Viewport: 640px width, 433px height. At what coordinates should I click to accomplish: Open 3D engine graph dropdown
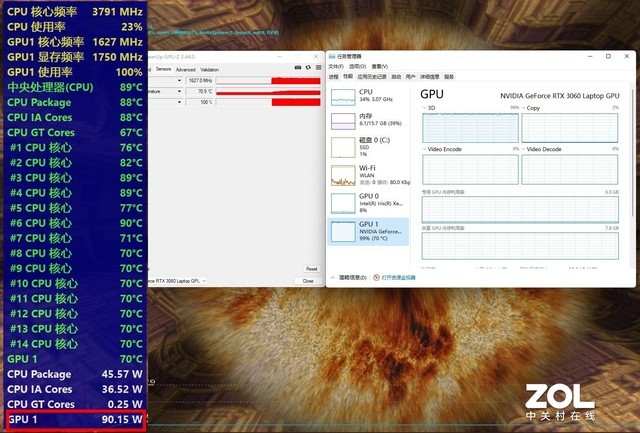pyautogui.click(x=424, y=108)
